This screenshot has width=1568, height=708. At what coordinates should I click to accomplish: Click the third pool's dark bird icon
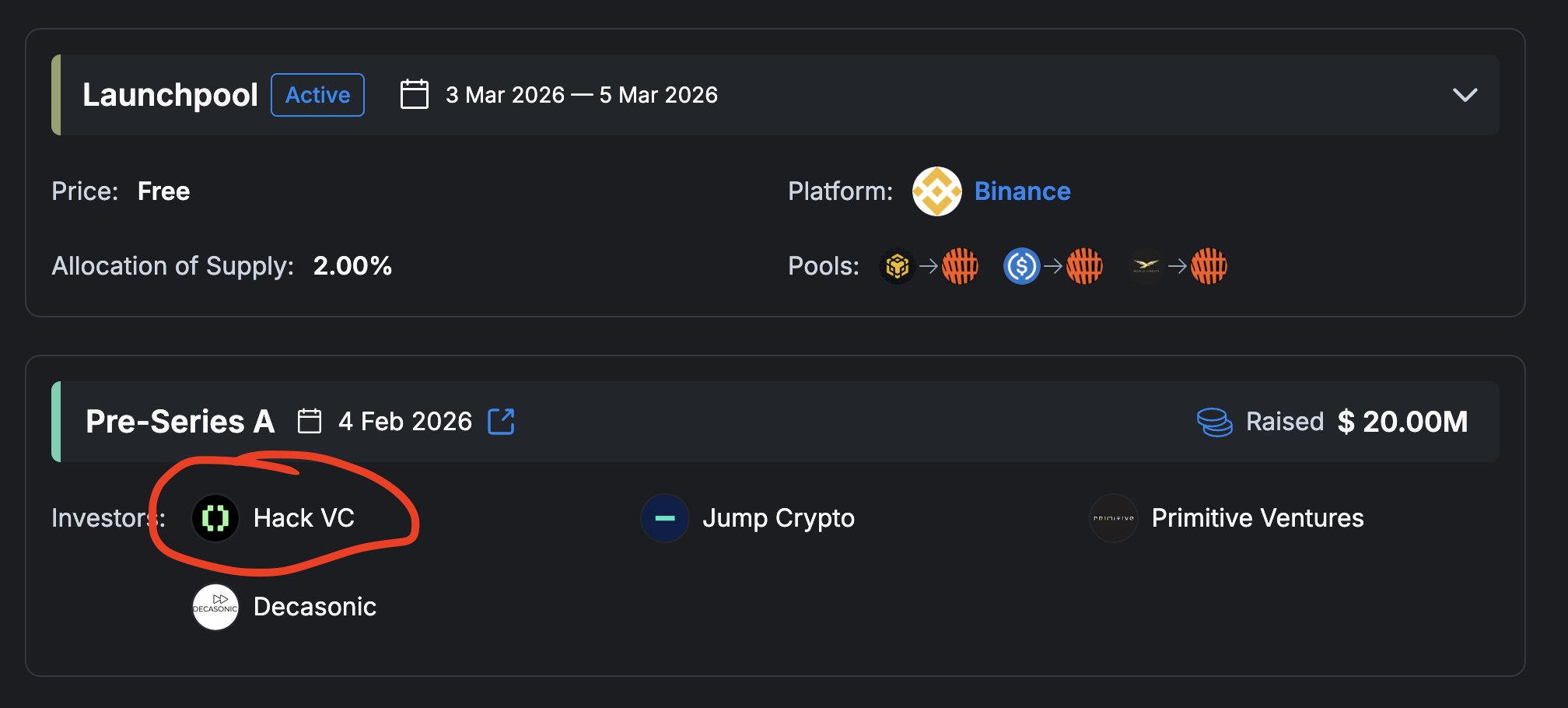coord(1146,266)
